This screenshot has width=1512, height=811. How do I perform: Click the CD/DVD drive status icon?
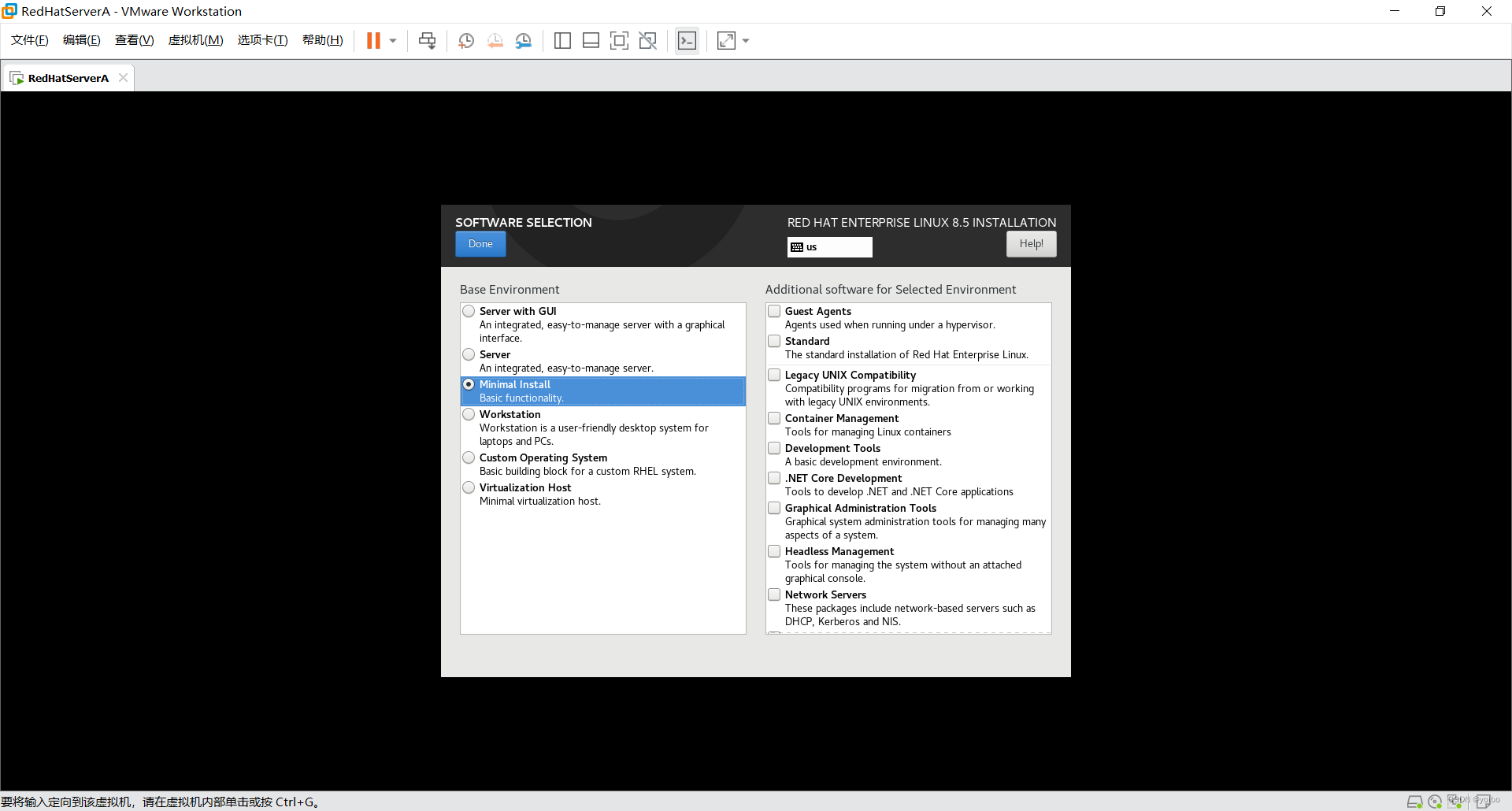point(1435,802)
